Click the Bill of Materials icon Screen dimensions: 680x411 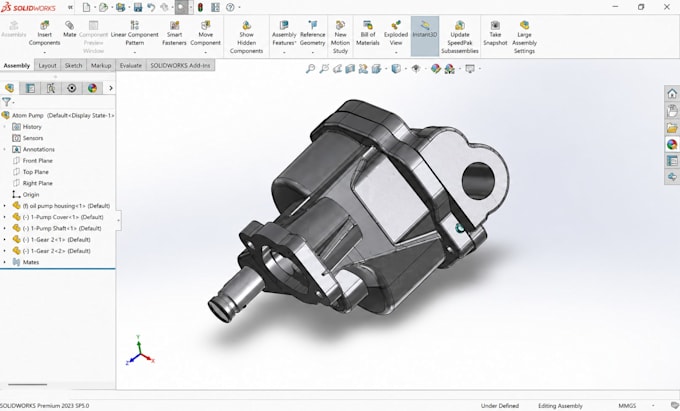click(368, 33)
